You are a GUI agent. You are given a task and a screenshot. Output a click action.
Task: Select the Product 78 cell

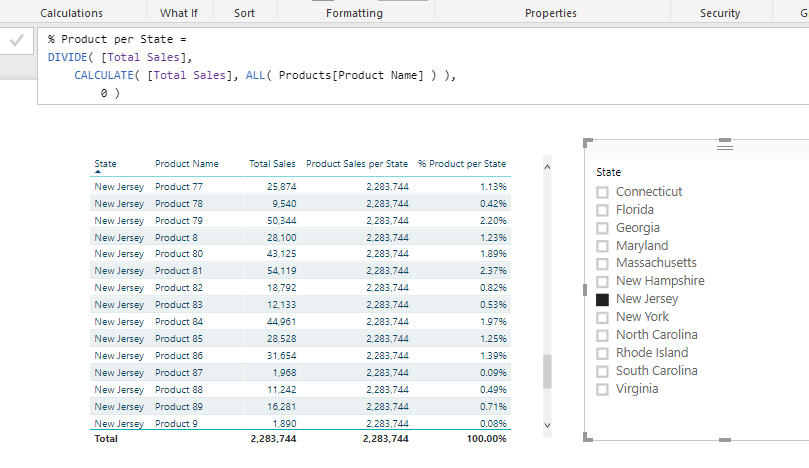[179, 203]
